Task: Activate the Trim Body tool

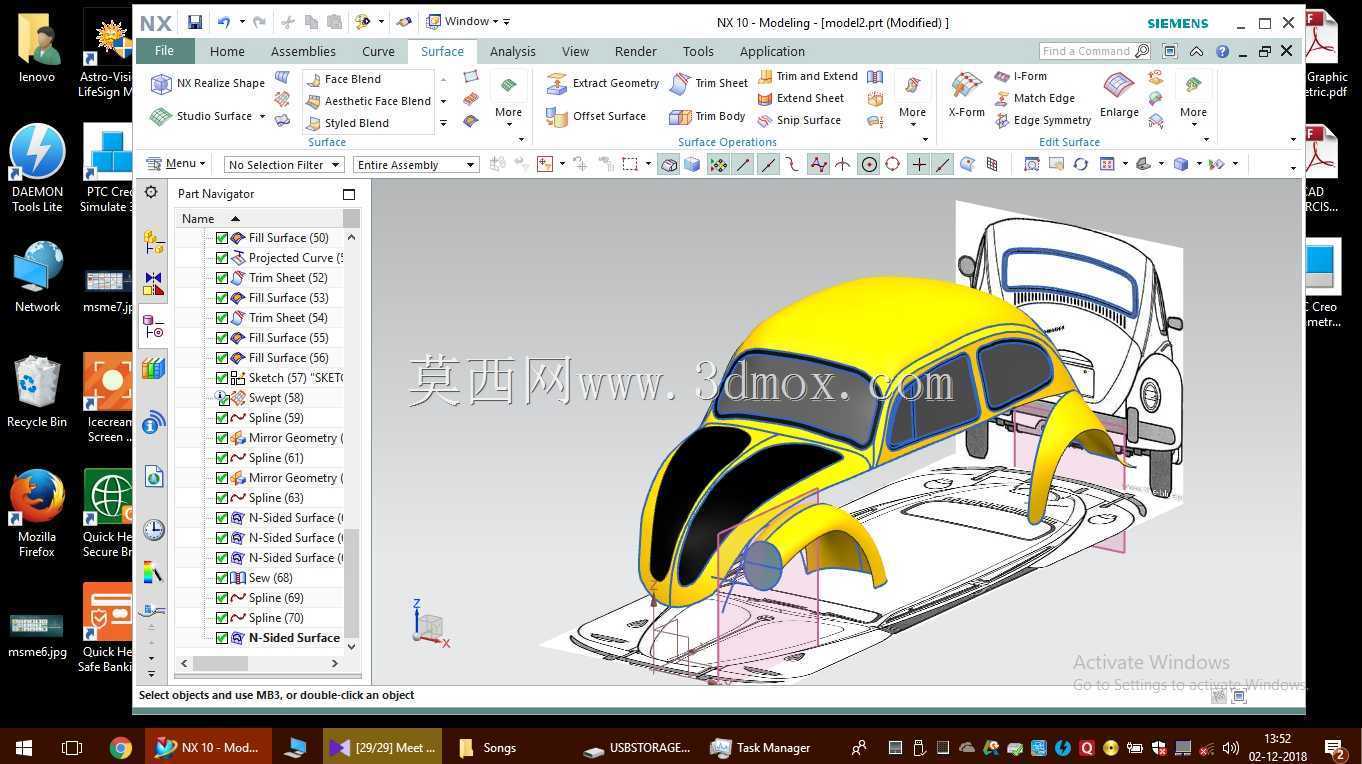Action: coord(707,116)
